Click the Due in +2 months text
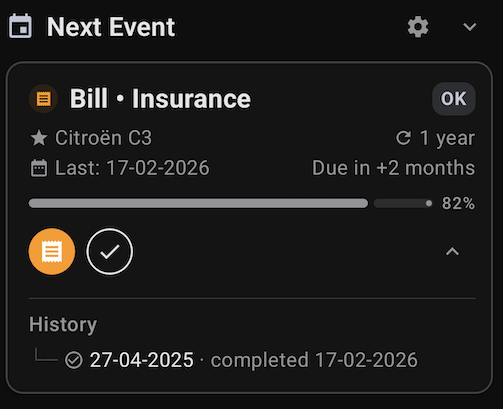Screen dimensions: 503x409 [x=394, y=168]
